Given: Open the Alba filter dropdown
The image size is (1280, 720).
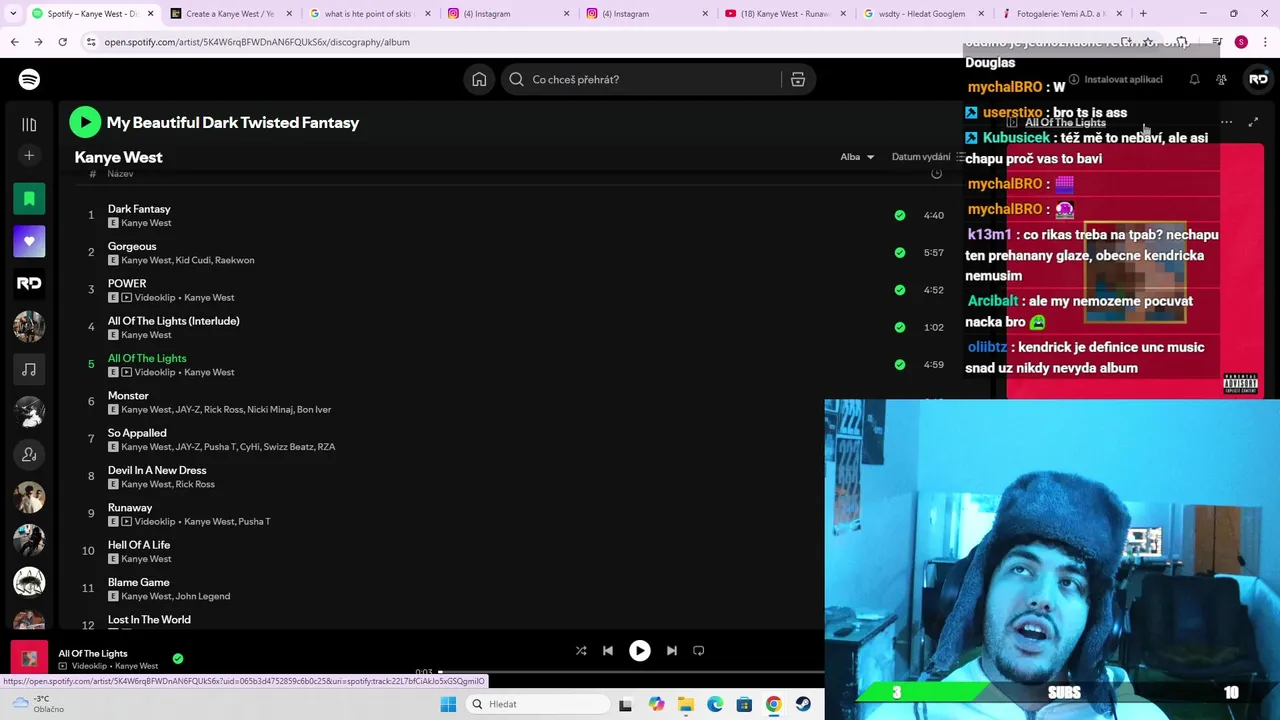Looking at the screenshot, I should [857, 157].
